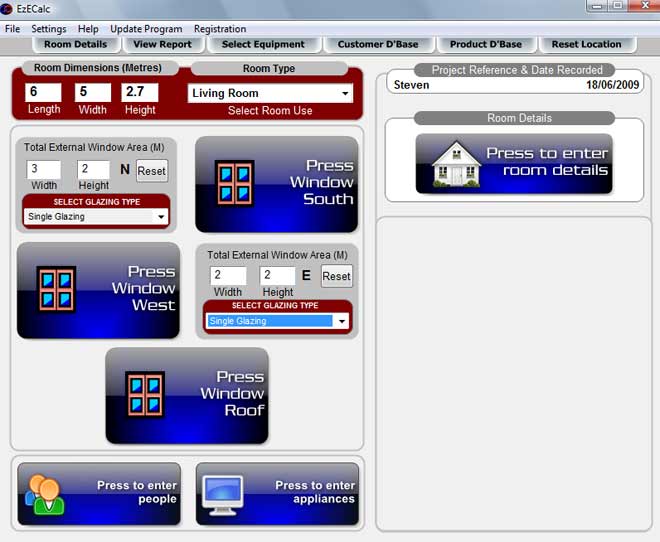Click the North window Width field
This screenshot has height=542, width=660.
(x=44, y=170)
